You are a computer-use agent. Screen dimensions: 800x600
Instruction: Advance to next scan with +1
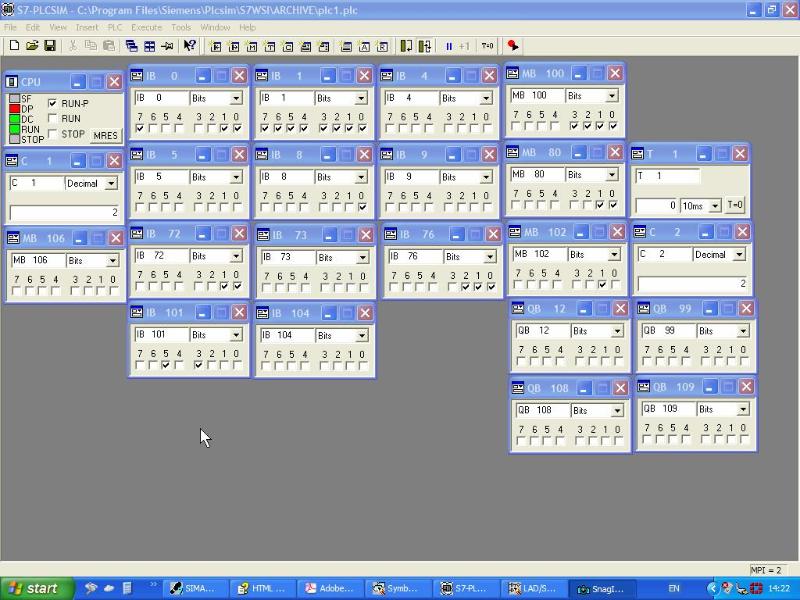click(464, 46)
